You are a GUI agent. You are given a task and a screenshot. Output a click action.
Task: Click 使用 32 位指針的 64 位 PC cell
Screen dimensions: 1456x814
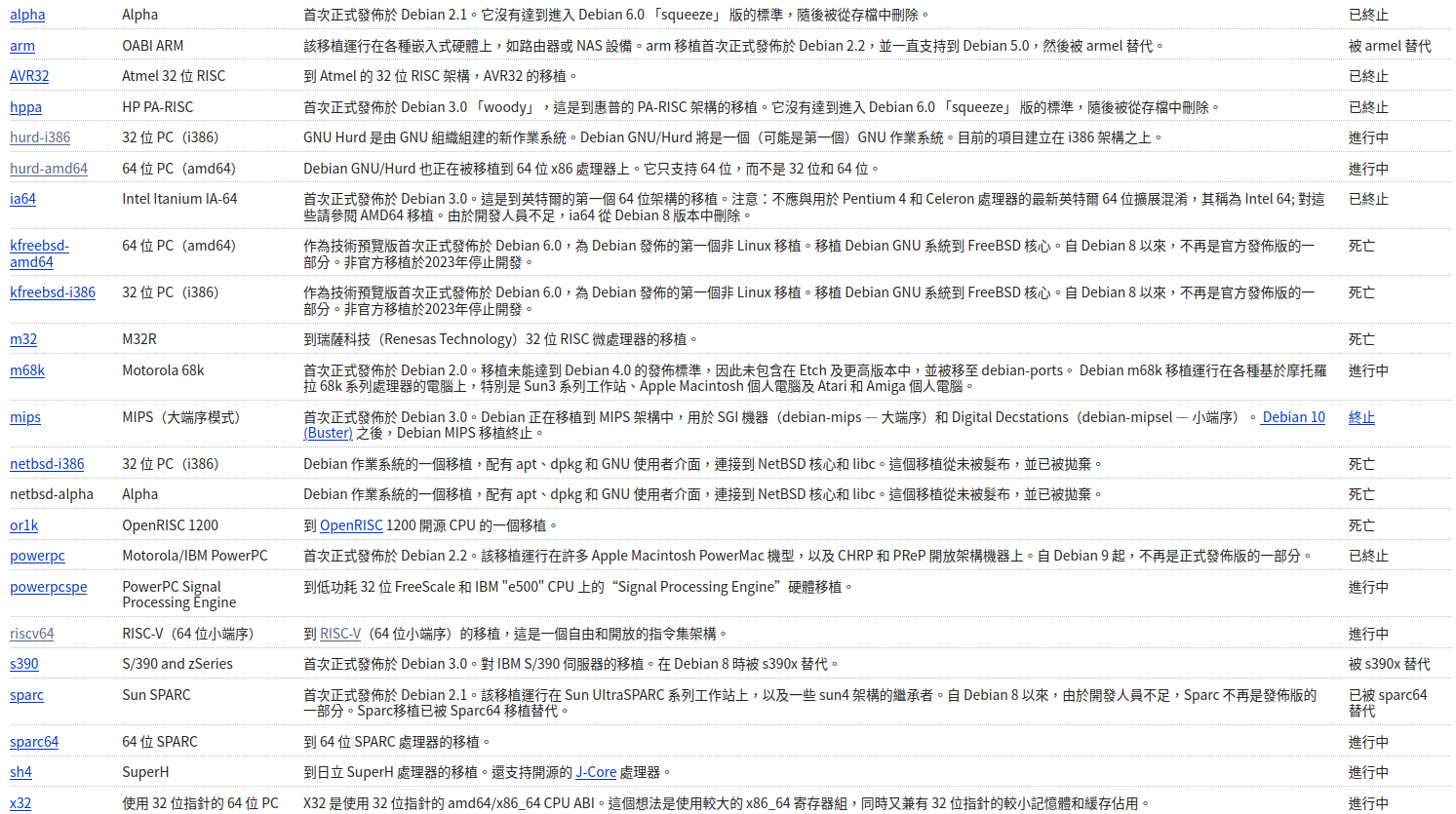tap(201, 803)
